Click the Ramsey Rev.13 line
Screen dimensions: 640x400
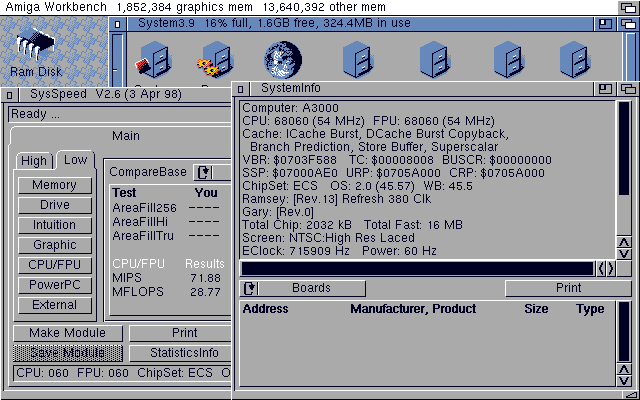point(336,199)
